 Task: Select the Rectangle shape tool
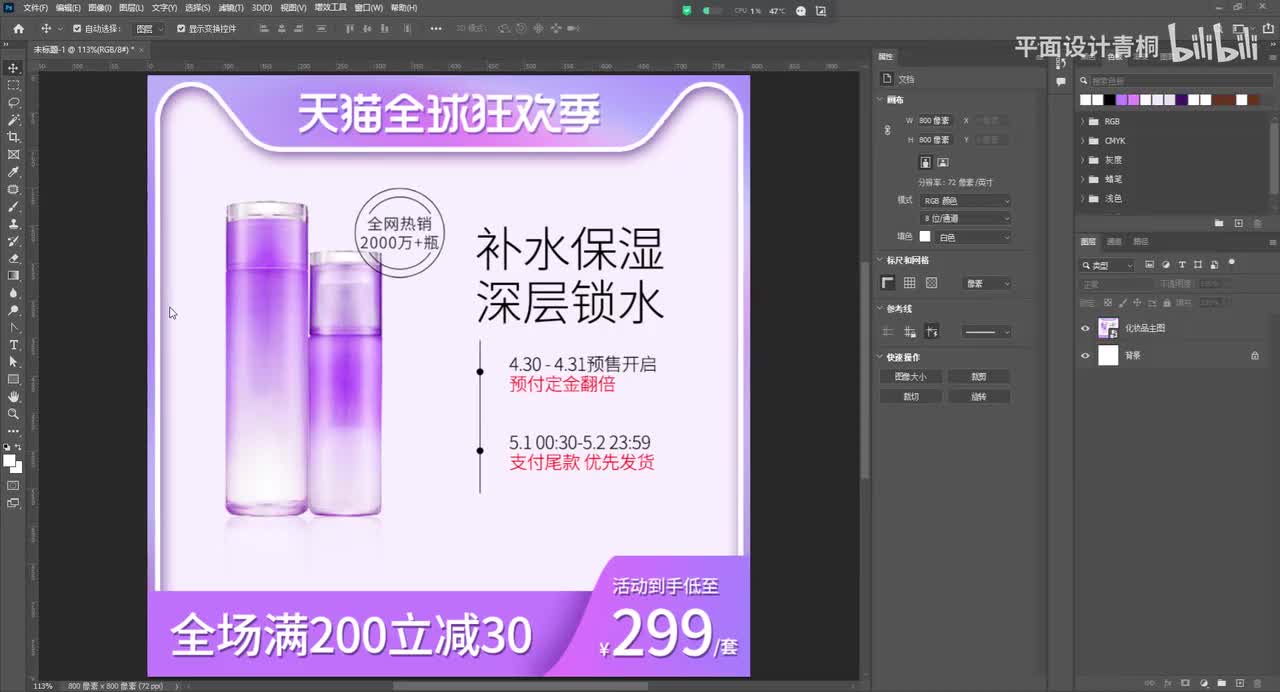point(13,379)
